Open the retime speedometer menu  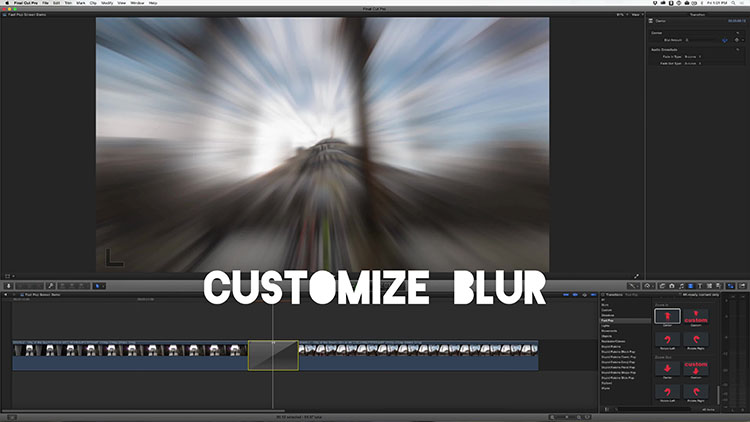coord(649,286)
